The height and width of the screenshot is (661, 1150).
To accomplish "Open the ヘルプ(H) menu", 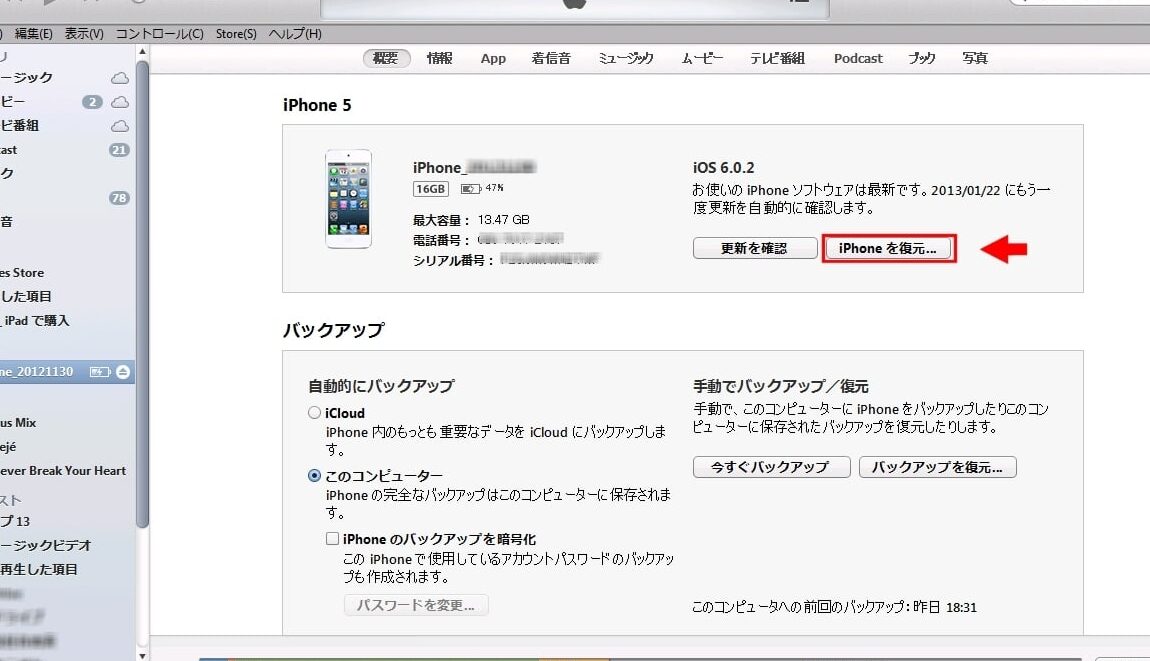I will coord(295,34).
